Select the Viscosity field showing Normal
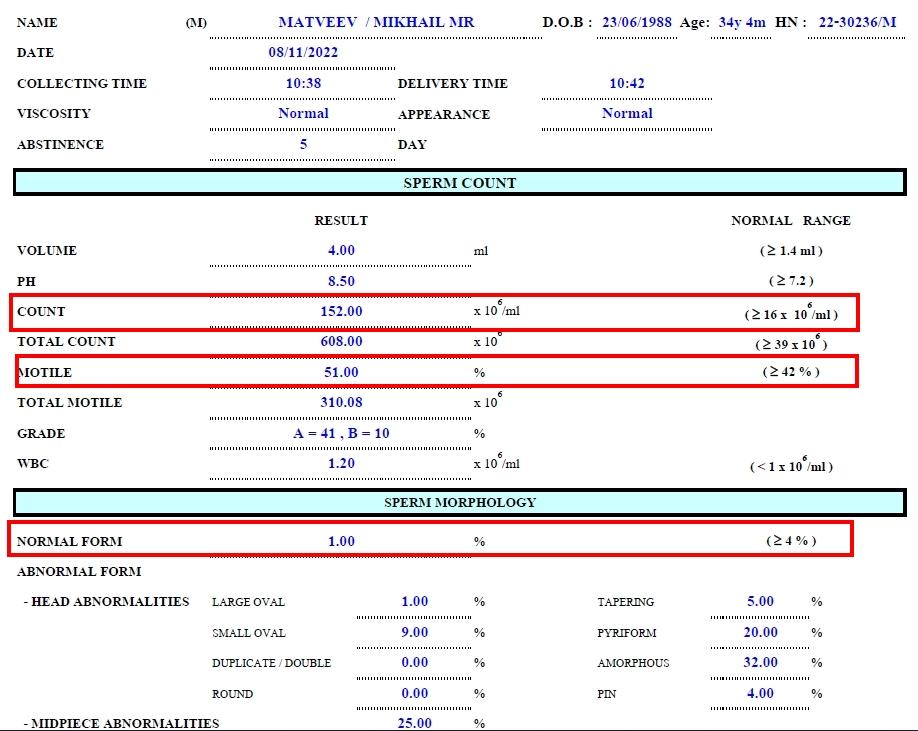This screenshot has width=918, height=731. point(303,113)
